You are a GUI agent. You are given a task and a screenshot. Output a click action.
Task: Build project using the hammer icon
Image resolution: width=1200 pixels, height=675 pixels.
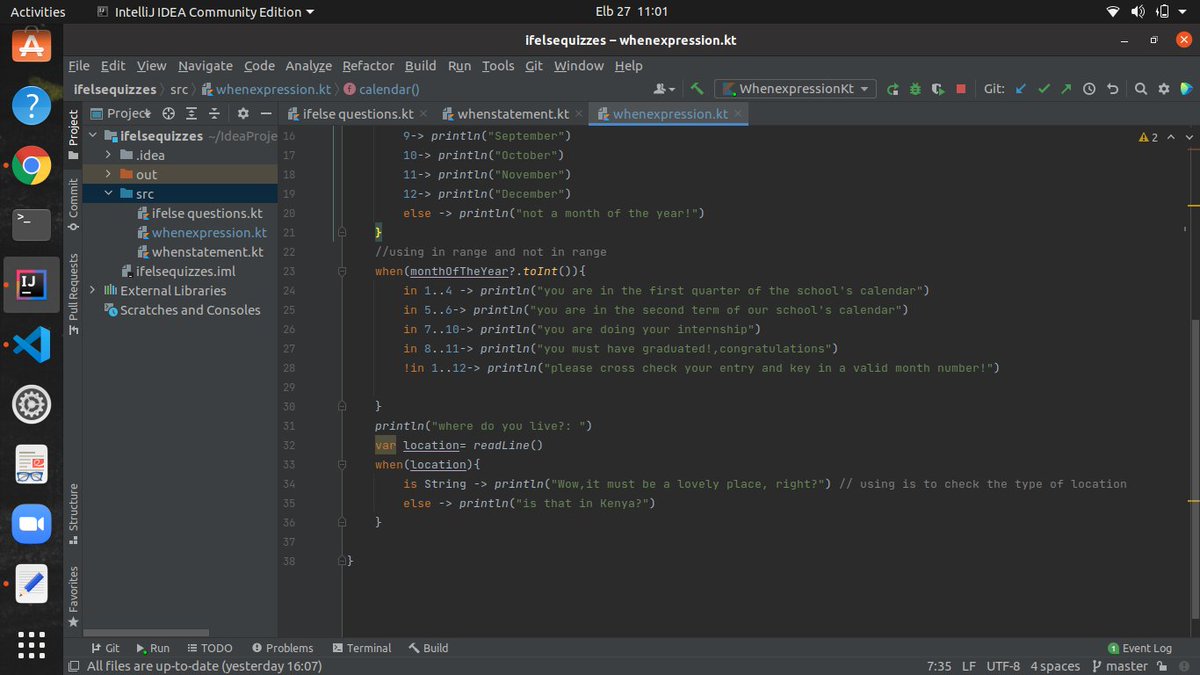[x=697, y=88]
